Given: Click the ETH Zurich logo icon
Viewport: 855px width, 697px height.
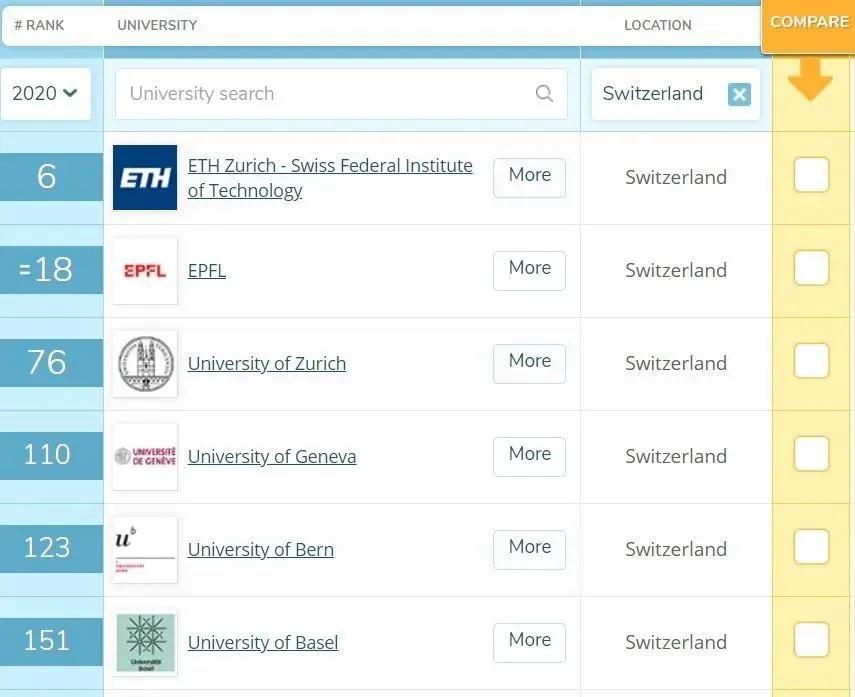Looking at the screenshot, I should 145,178.
